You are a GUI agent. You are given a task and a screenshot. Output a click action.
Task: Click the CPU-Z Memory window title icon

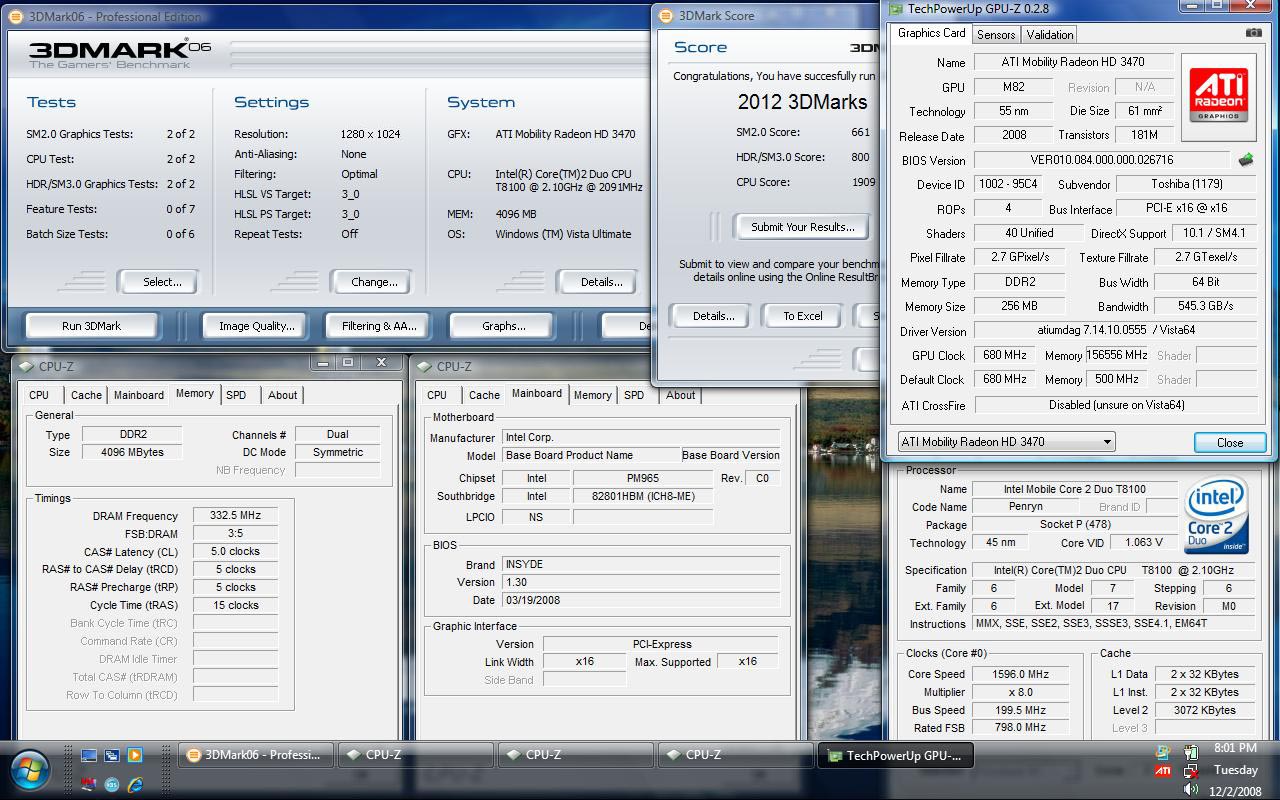26,367
